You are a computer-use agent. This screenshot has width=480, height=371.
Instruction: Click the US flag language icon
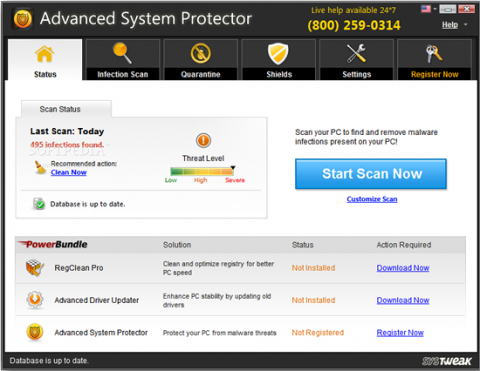point(426,9)
